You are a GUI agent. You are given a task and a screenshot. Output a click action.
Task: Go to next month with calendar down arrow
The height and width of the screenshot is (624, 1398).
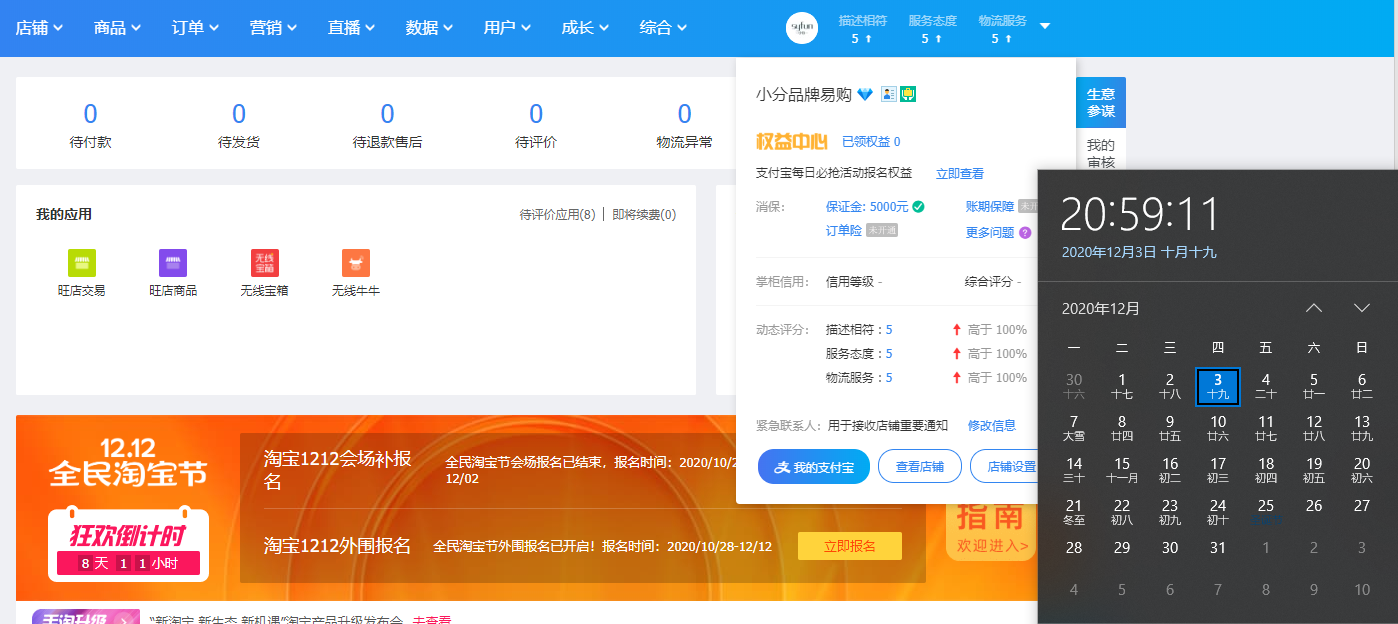click(x=1362, y=308)
